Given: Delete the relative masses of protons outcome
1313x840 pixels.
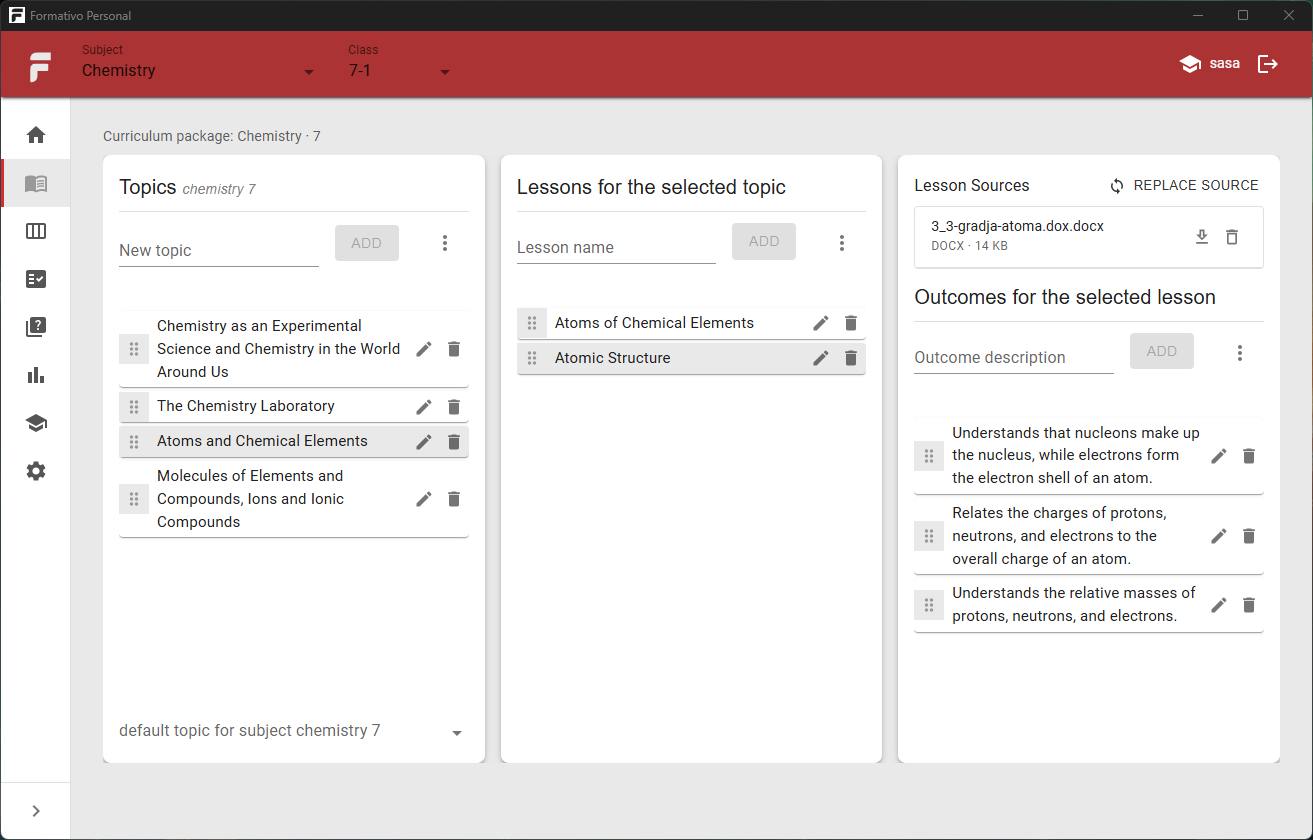Looking at the screenshot, I should 1249,605.
